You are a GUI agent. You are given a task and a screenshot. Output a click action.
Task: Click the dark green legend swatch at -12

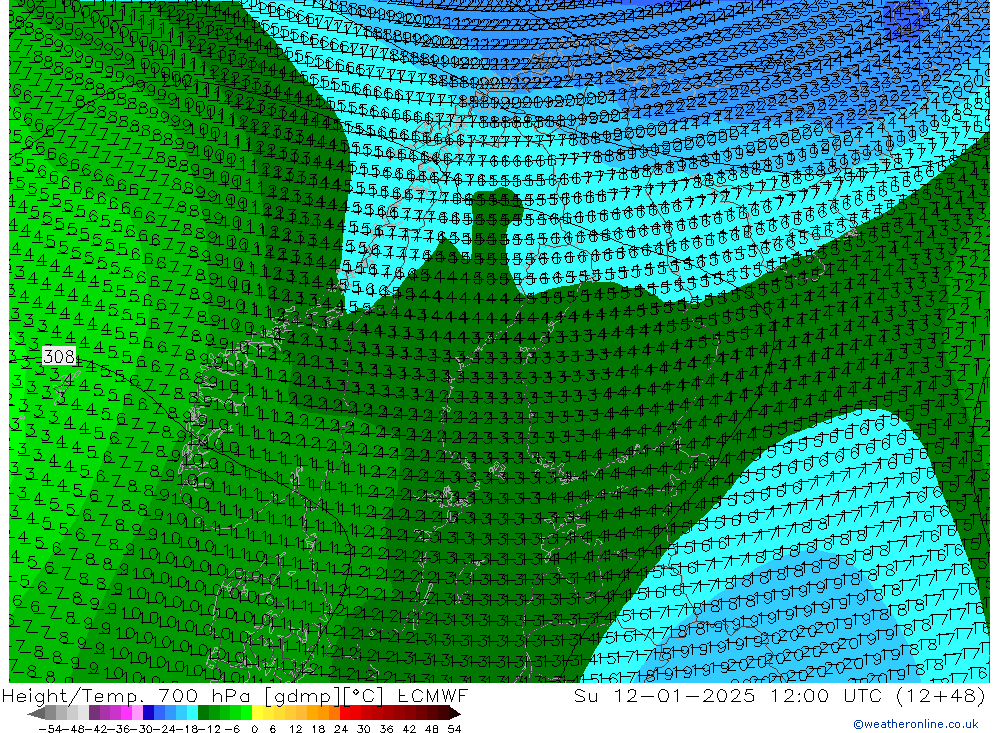[203, 713]
